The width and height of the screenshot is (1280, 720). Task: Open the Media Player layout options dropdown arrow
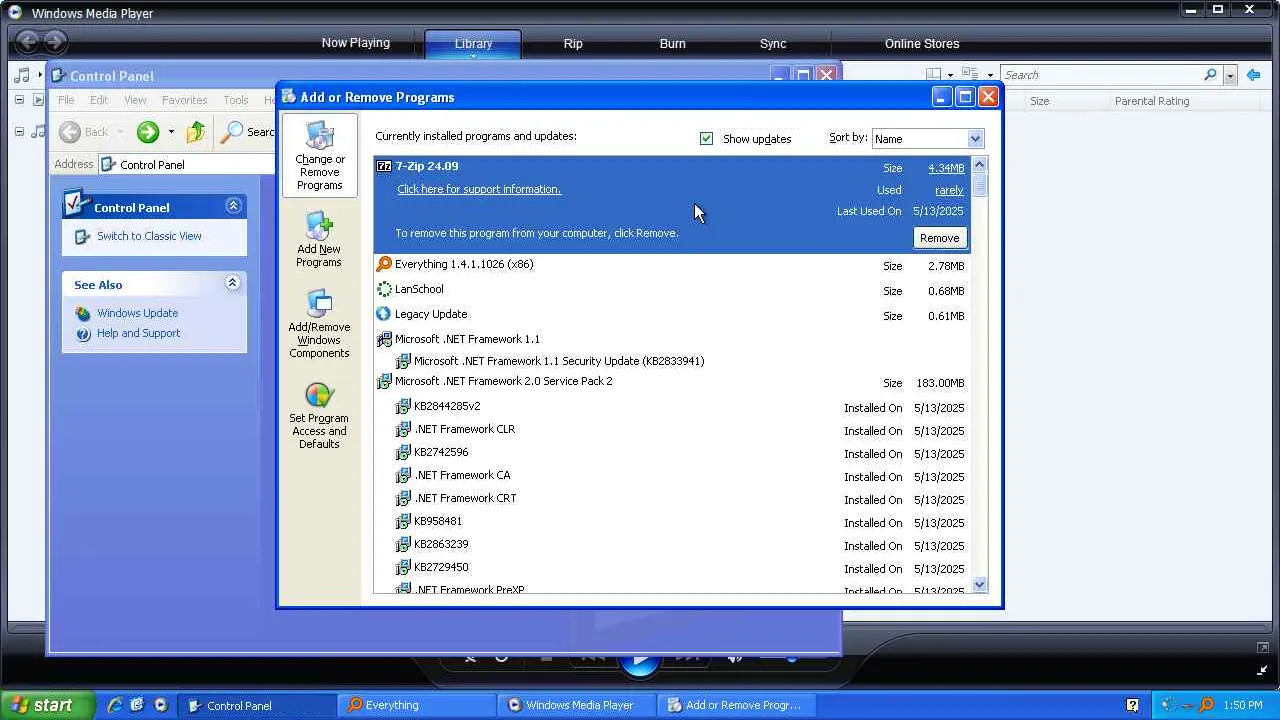click(950, 75)
